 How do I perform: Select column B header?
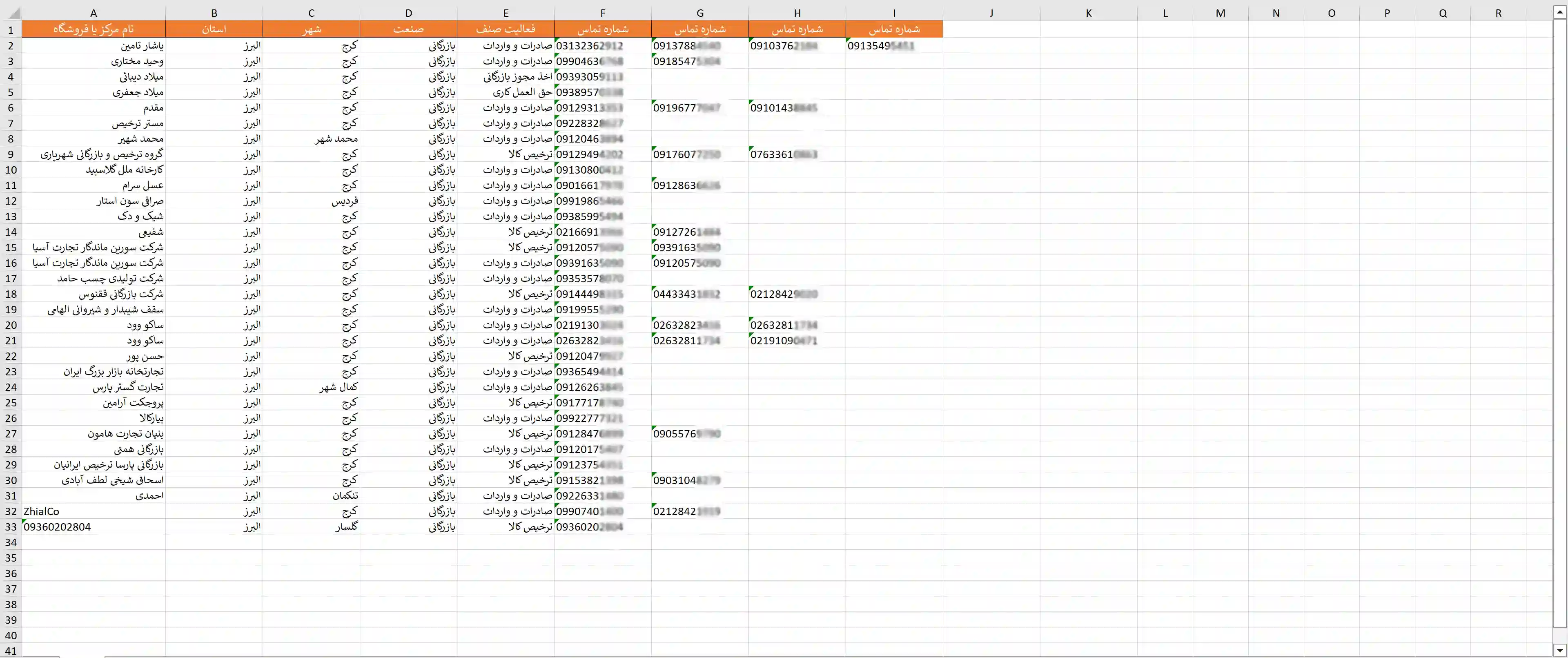point(214,13)
